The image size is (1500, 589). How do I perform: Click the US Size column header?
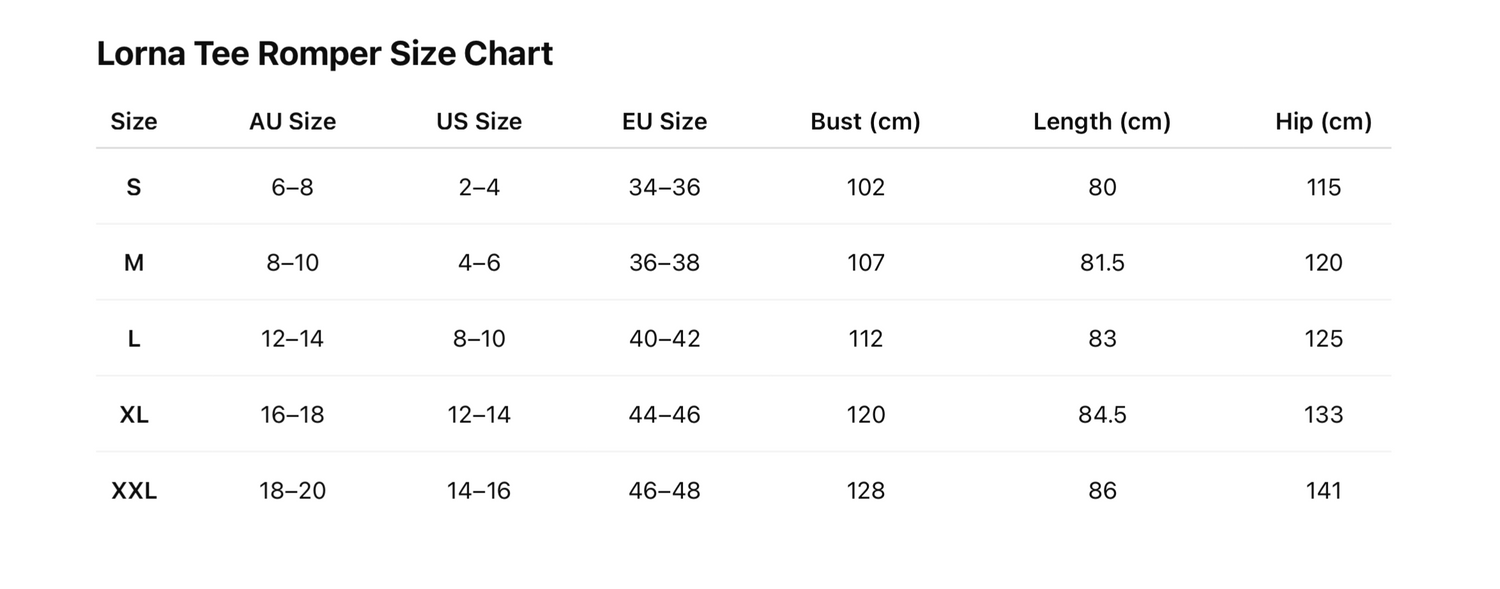[x=479, y=122]
